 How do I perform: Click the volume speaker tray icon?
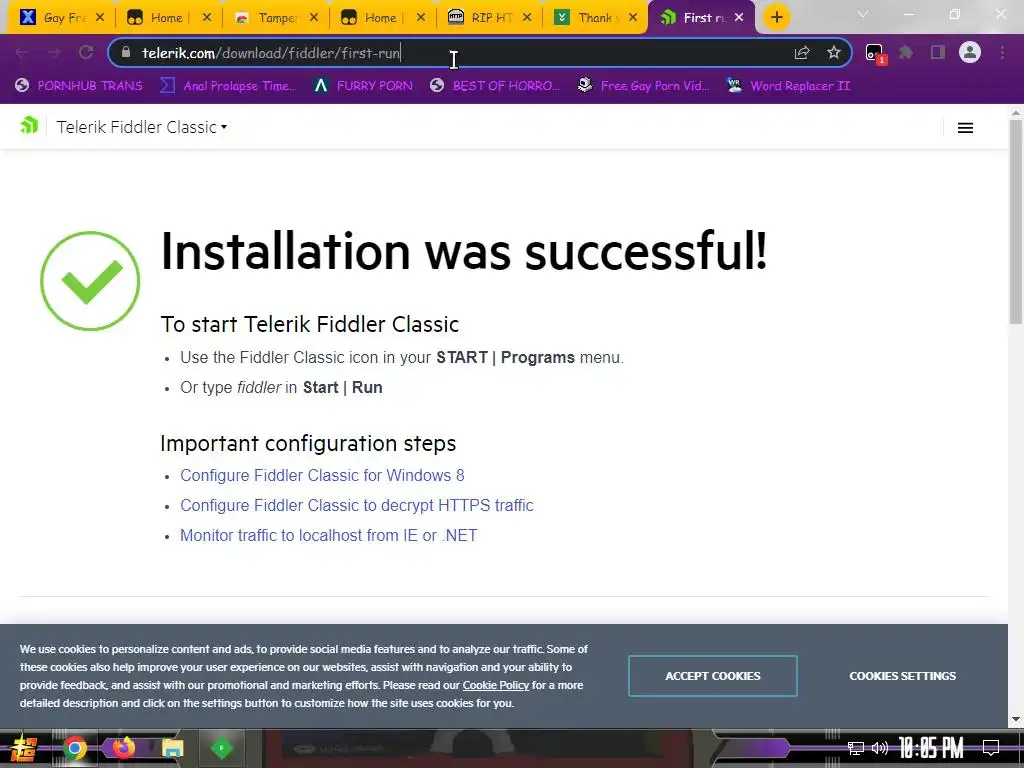click(880, 748)
